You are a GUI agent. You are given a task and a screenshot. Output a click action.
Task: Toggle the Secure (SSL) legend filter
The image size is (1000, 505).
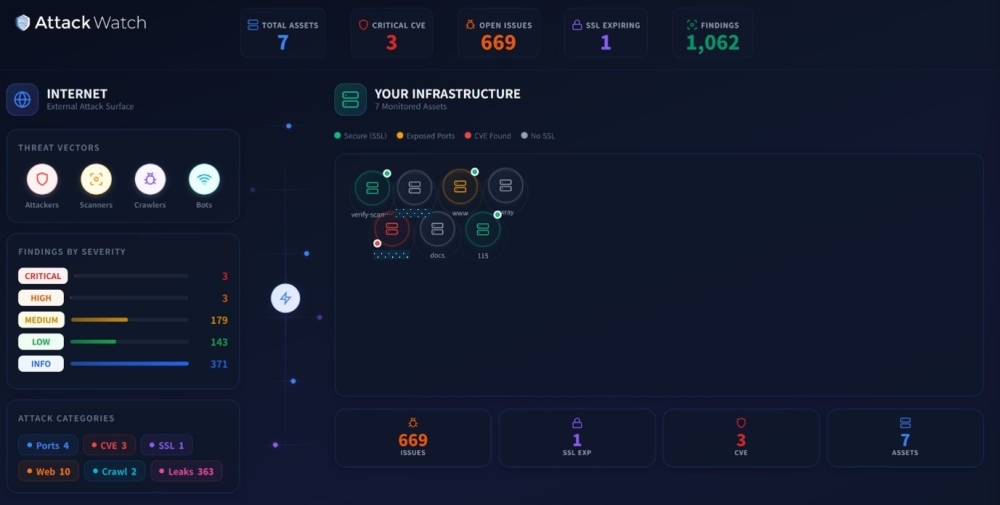(x=361, y=136)
